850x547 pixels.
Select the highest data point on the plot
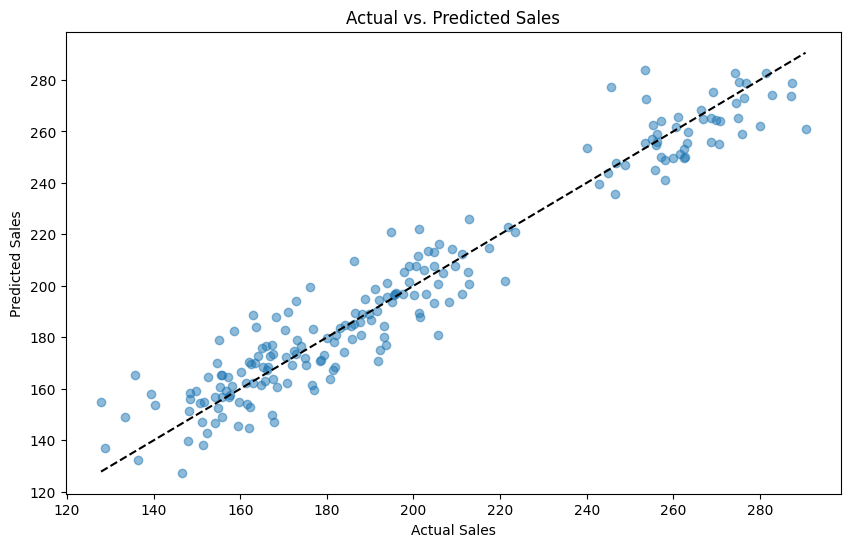tap(645, 70)
